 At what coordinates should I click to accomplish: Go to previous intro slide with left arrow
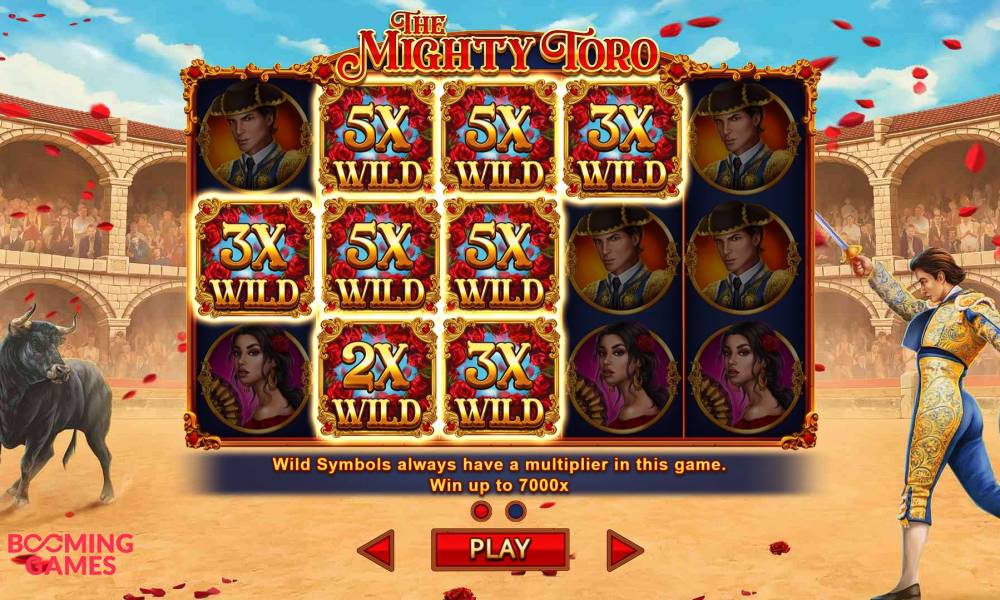(x=377, y=549)
